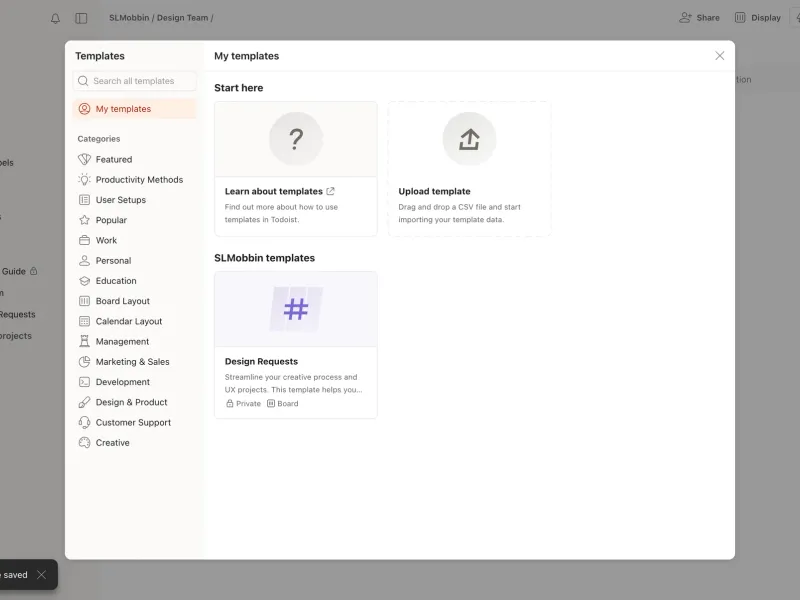Click the 'Categories' sidebar label
The width and height of the screenshot is (800, 600).
99,139
